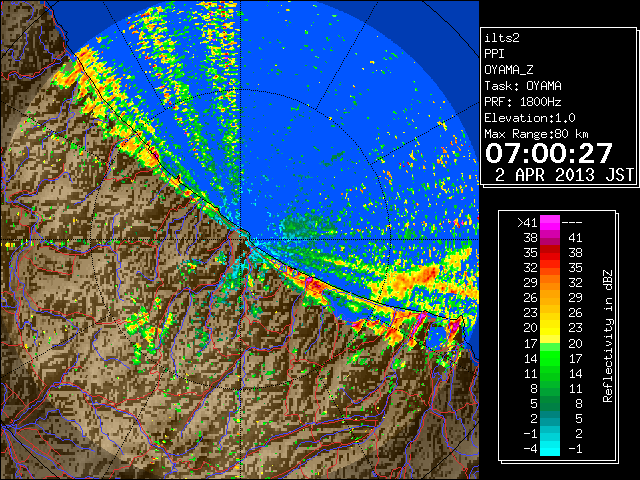640x480 pixels.
Task: Click the '-4' legend value
Action: click(x=530, y=449)
